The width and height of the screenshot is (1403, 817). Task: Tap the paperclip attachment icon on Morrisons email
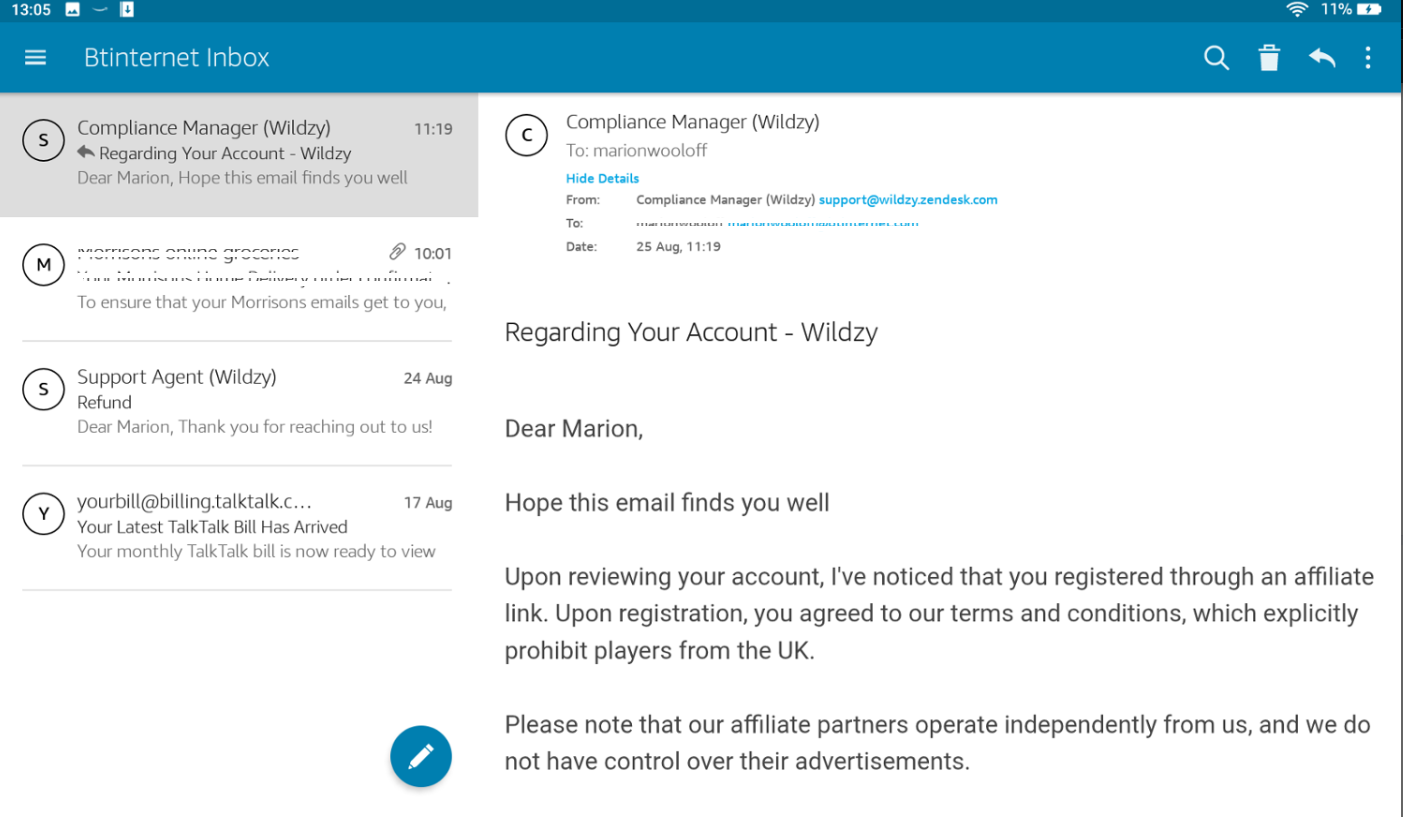point(398,252)
